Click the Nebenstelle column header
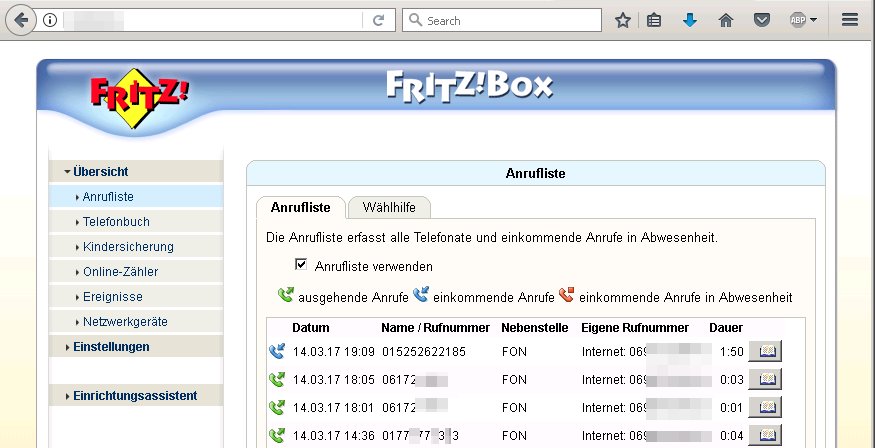The height and width of the screenshot is (448, 875). [535, 327]
